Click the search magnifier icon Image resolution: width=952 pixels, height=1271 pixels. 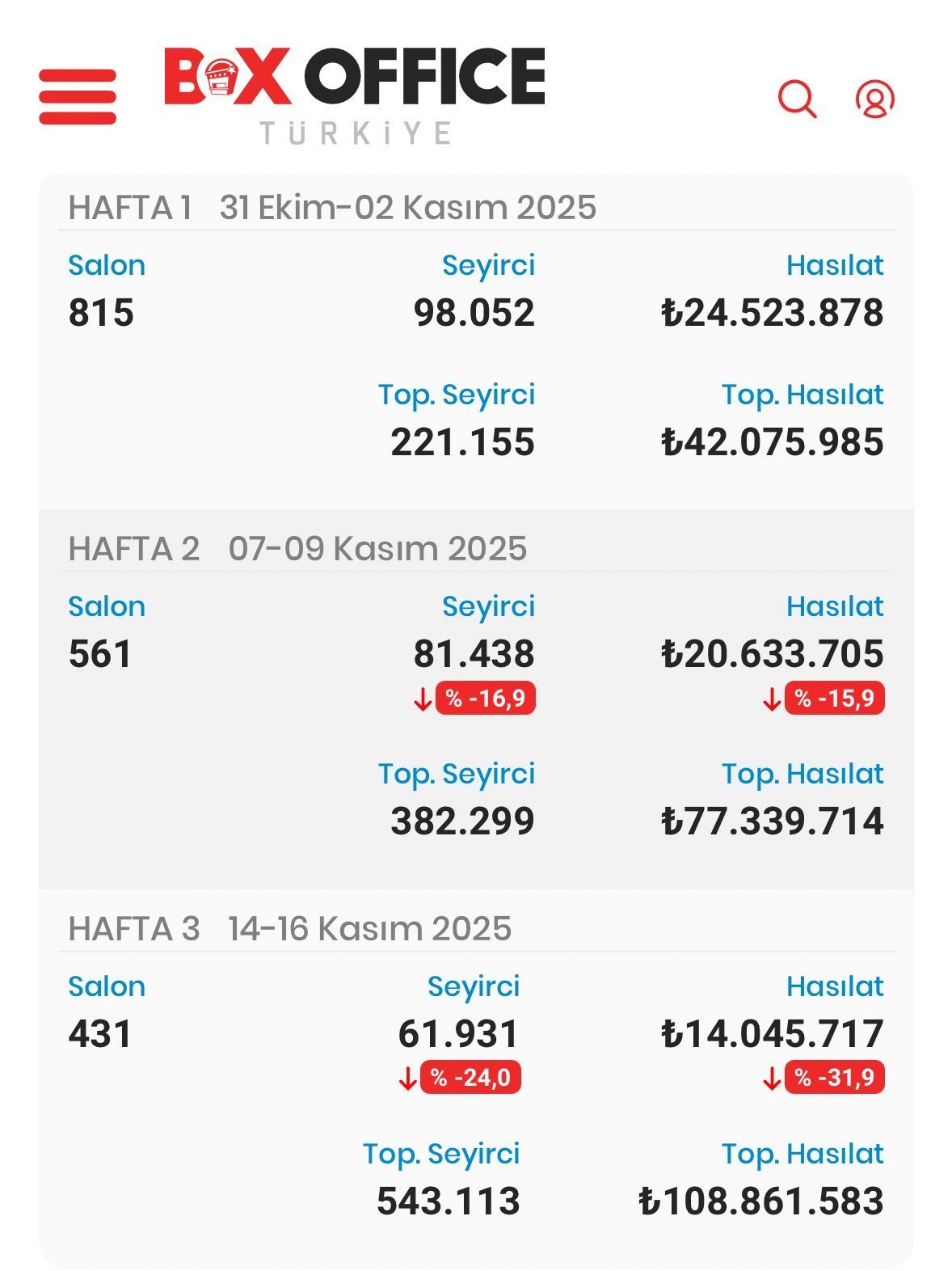797,99
